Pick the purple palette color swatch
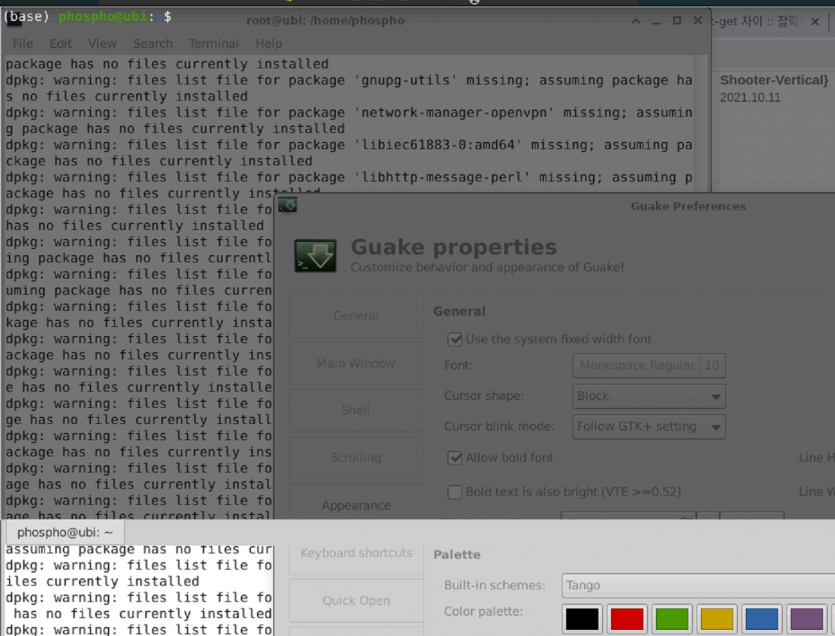This screenshot has height=636, width=835. 807,619
